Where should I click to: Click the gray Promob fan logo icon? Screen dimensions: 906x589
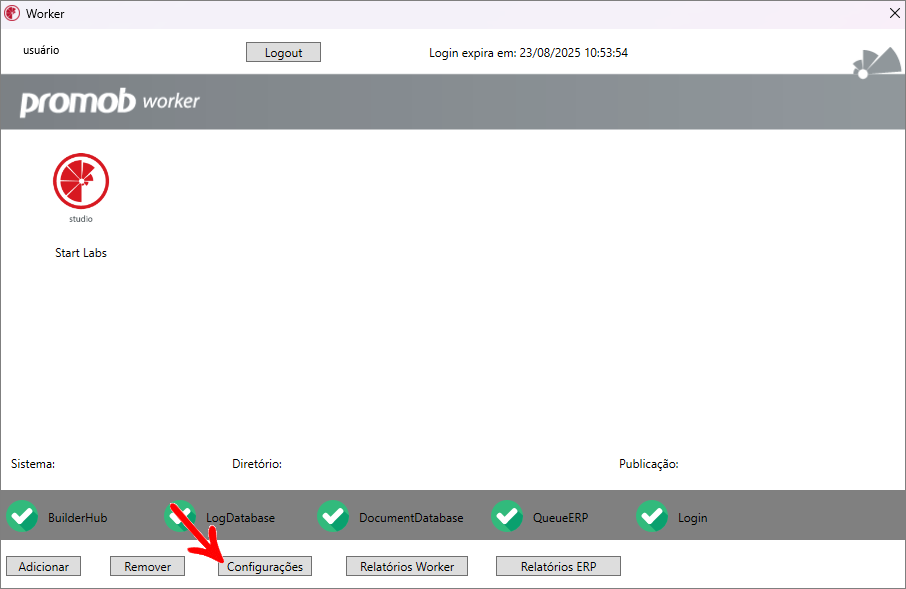tap(877, 62)
